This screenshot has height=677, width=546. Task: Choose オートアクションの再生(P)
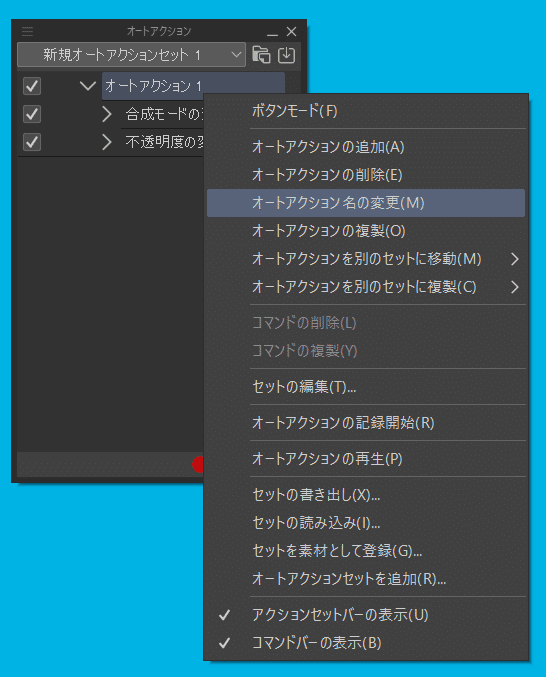[x=366, y=459]
